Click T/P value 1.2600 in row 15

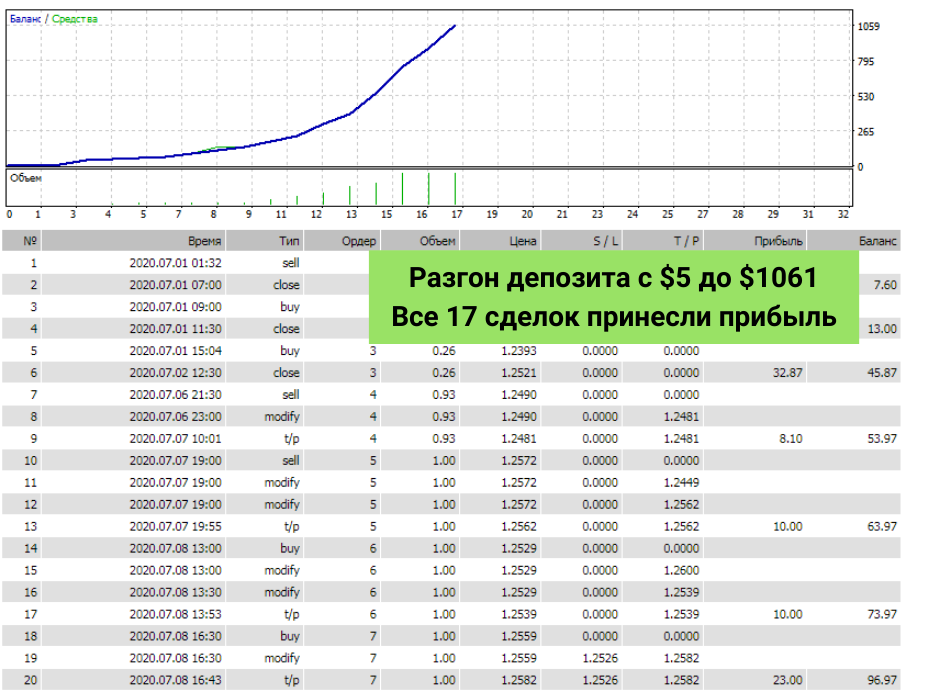(x=681, y=570)
